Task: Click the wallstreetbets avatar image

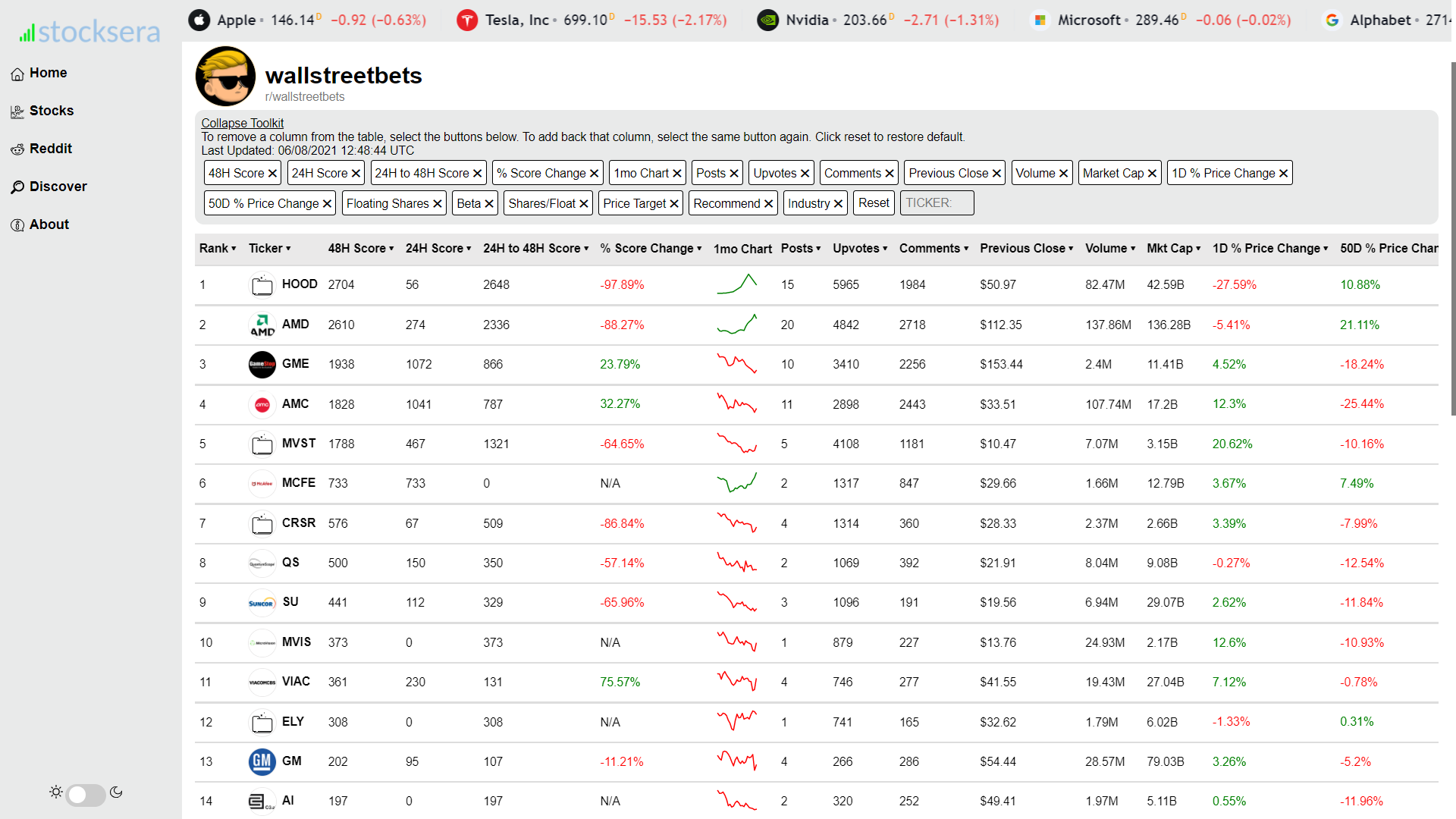Action: point(225,77)
